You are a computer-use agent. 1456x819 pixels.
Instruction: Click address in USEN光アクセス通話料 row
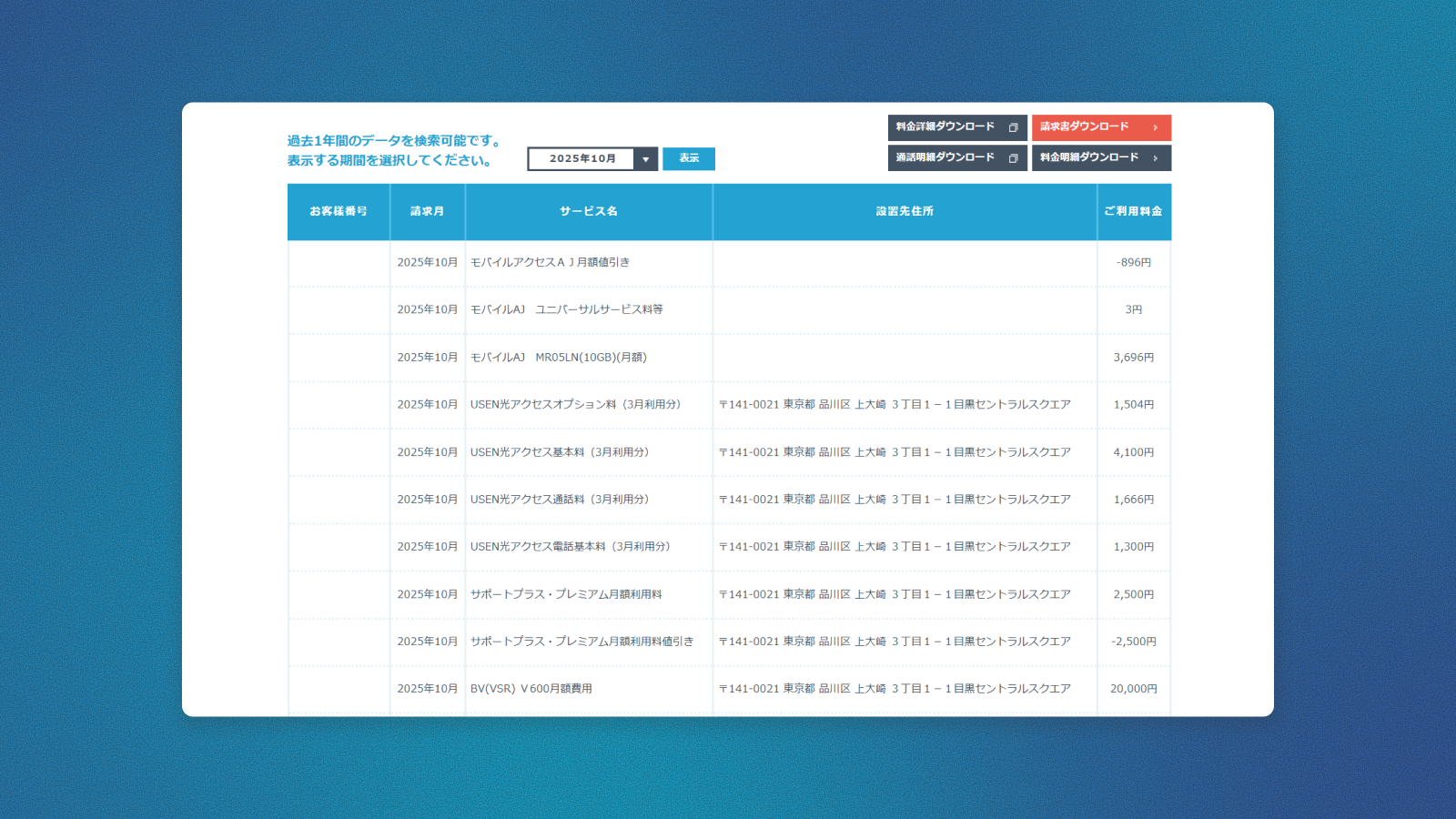895,500
